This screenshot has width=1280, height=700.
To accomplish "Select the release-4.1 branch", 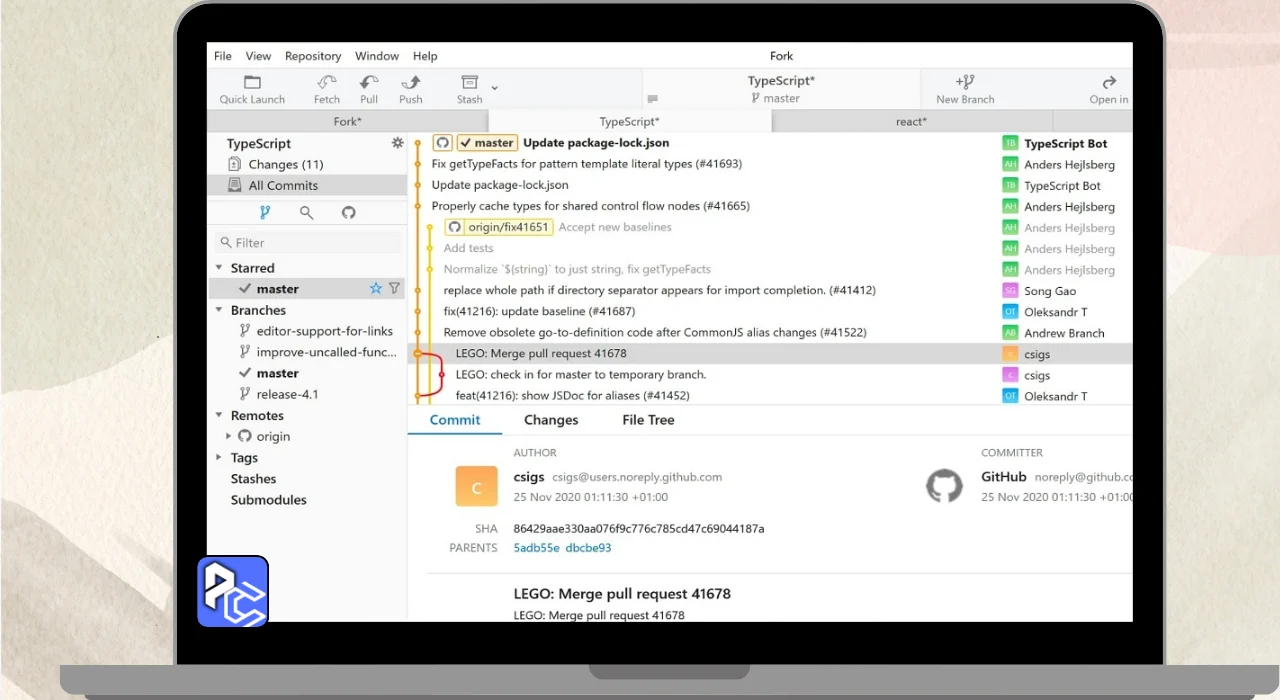I will pos(287,394).
